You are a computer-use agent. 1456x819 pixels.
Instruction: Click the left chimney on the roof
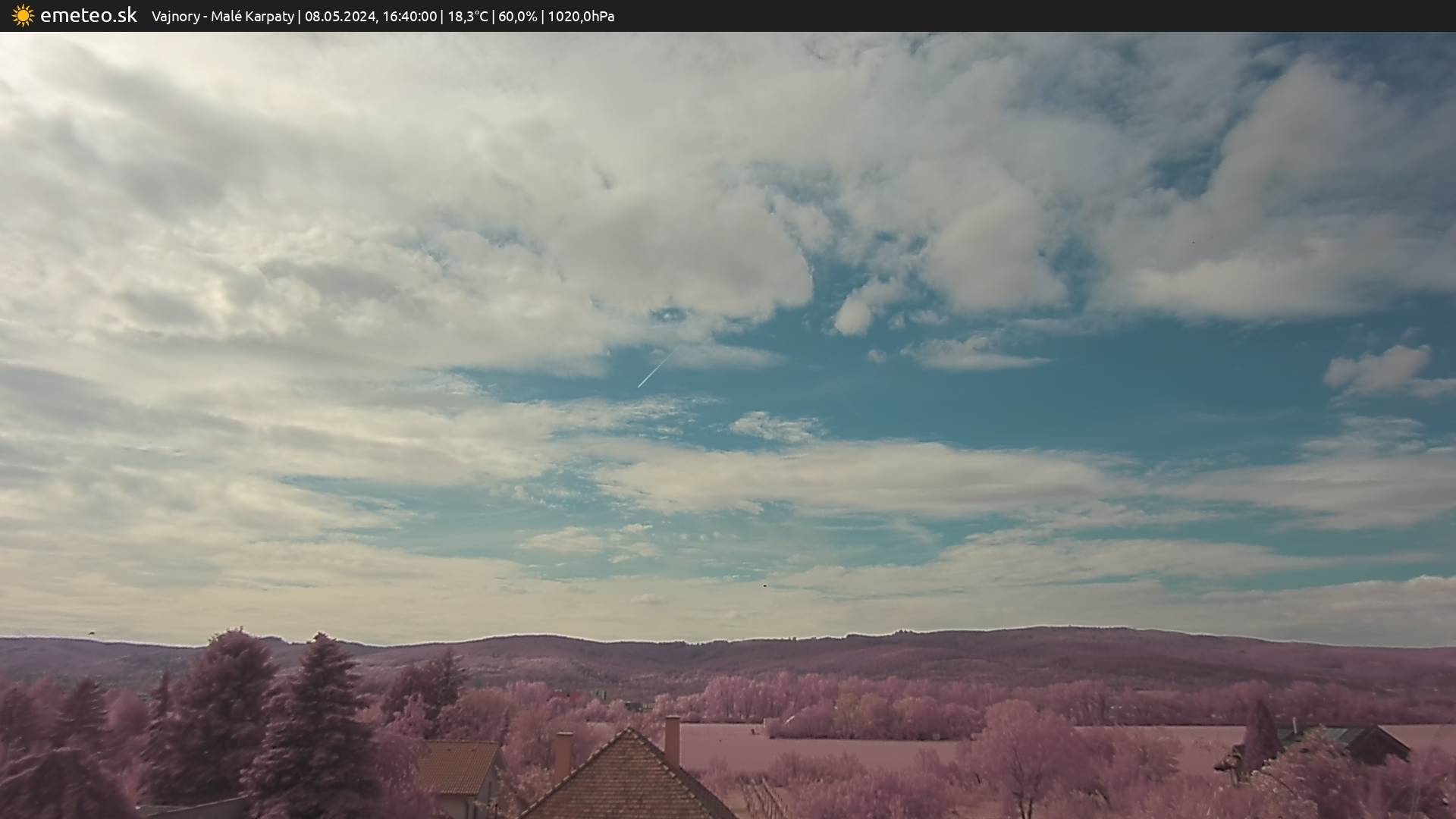click(x=563, y=753)
